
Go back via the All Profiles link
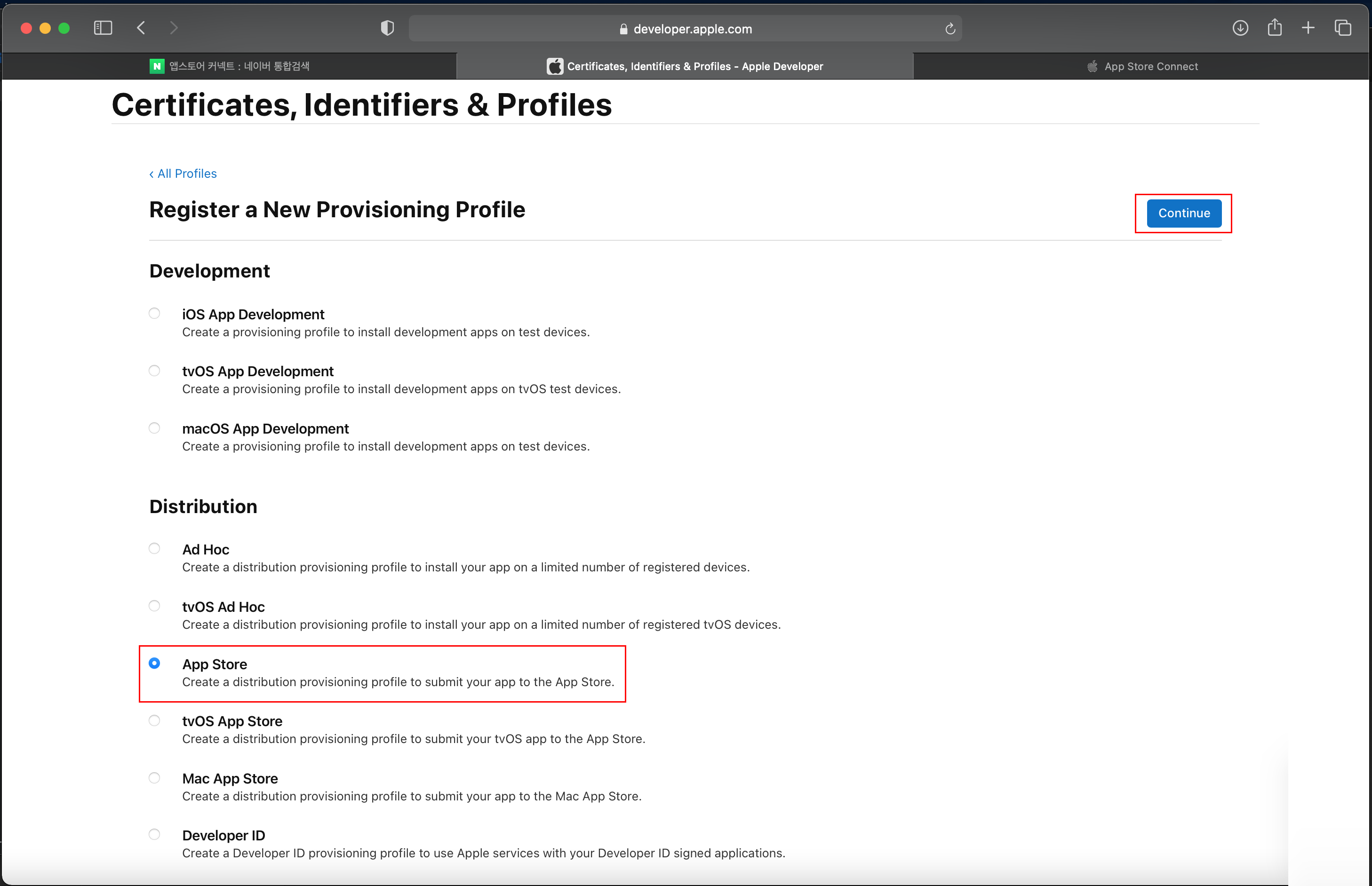[x=183, y=174]
